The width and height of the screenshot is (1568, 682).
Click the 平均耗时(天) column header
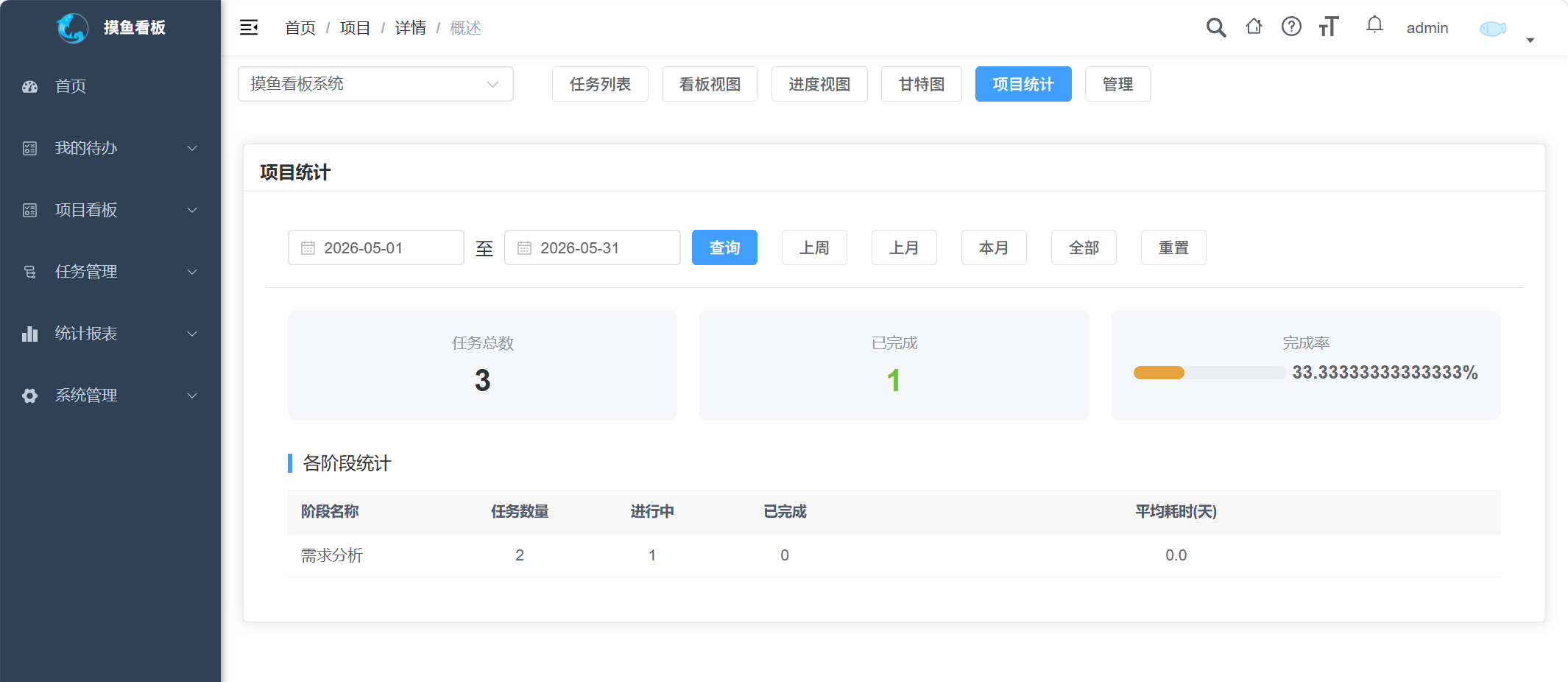1176,511
